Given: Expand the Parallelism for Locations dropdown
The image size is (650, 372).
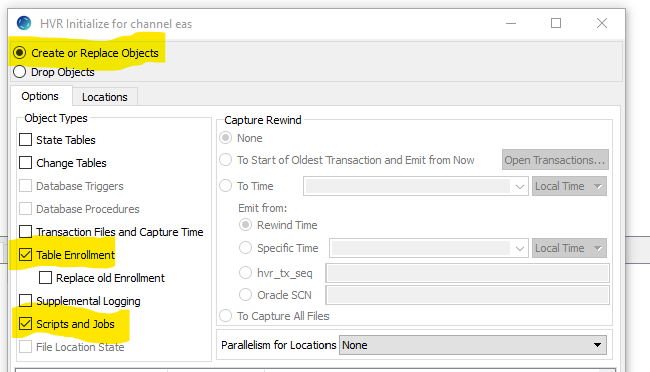Looking at the screenshot, I should point(473,345).
